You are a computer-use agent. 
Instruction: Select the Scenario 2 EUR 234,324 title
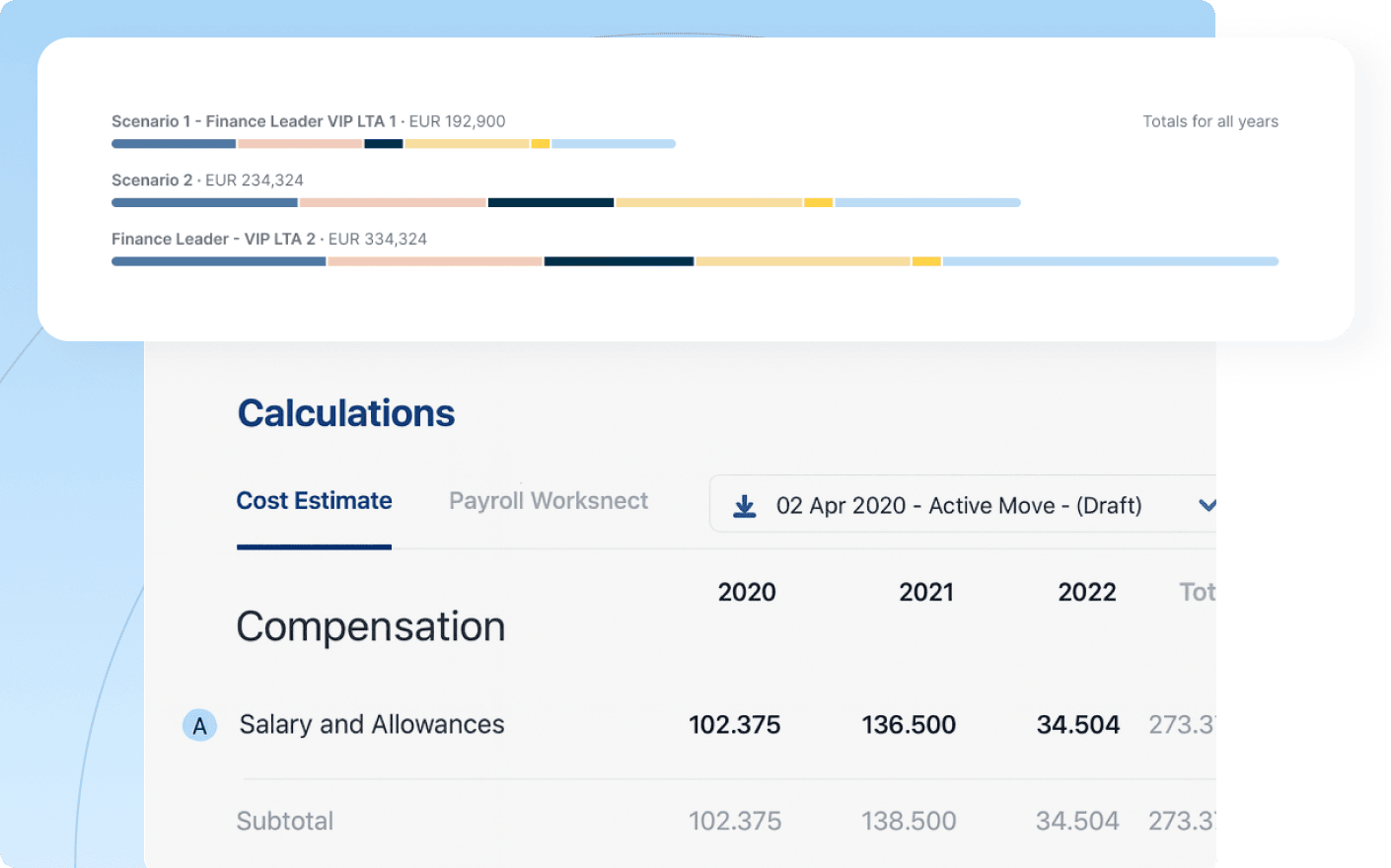click(207, 181)
